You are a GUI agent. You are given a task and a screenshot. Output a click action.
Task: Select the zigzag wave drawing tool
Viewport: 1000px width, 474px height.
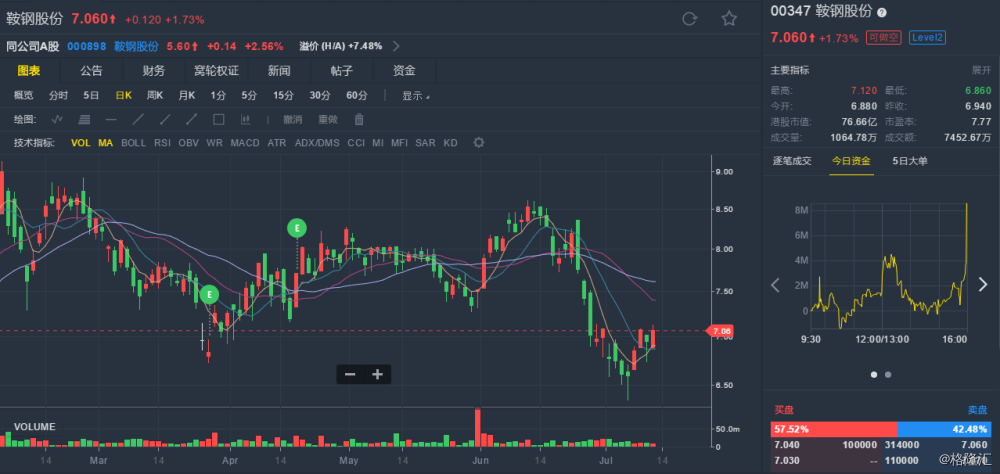tap(57, 119)
